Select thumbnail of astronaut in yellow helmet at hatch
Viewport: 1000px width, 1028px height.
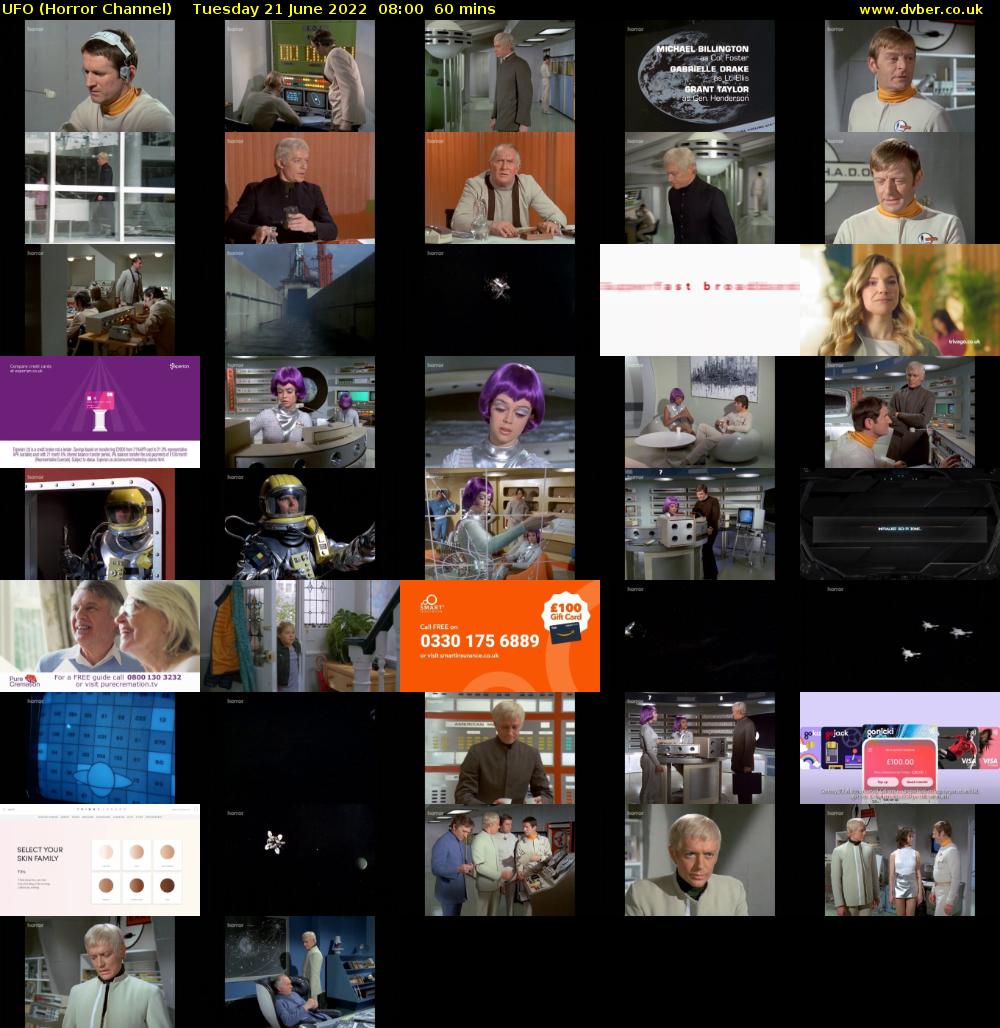pos(100,524)
